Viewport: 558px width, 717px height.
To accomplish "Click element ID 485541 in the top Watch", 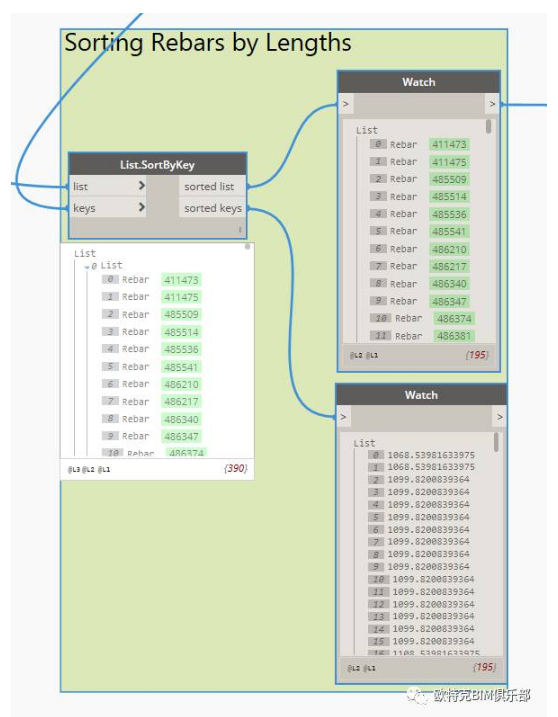I will (449, 231).
